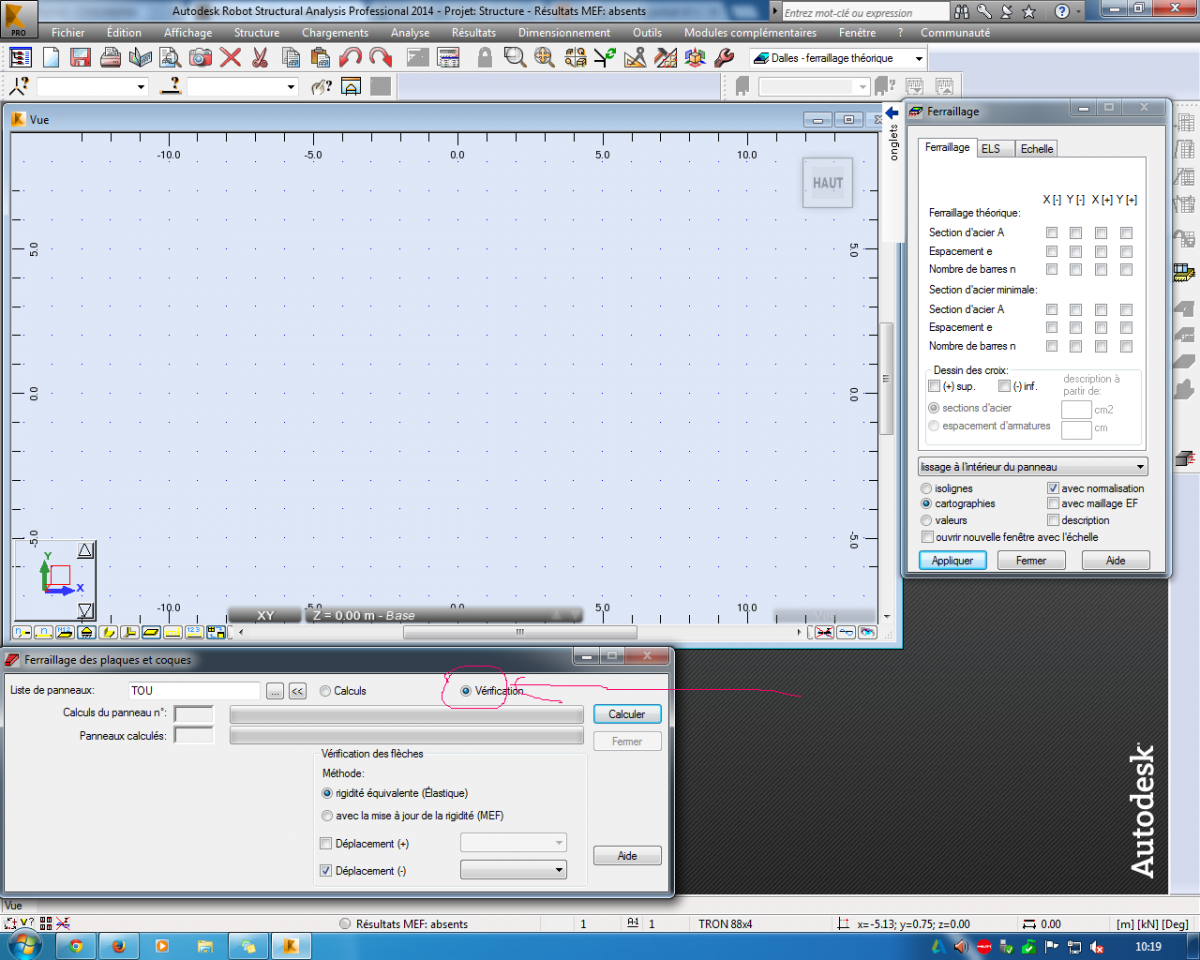Create a new project with the blank page icon
This screenshot has width=1200, height=960.
[51, 57]
